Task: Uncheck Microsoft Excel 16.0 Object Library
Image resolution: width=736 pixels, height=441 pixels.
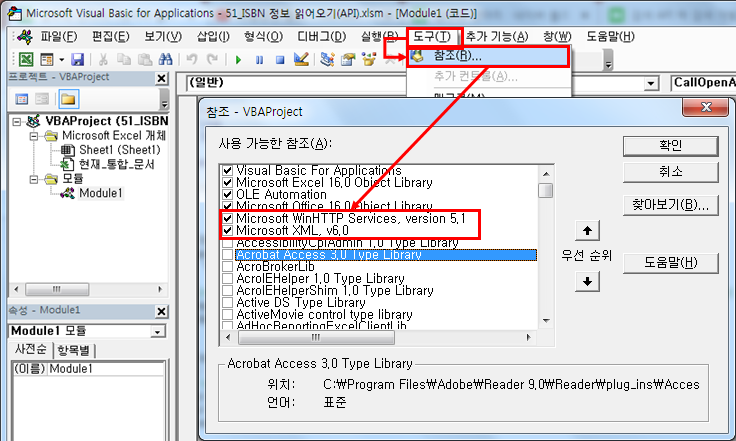Action: 228,182
